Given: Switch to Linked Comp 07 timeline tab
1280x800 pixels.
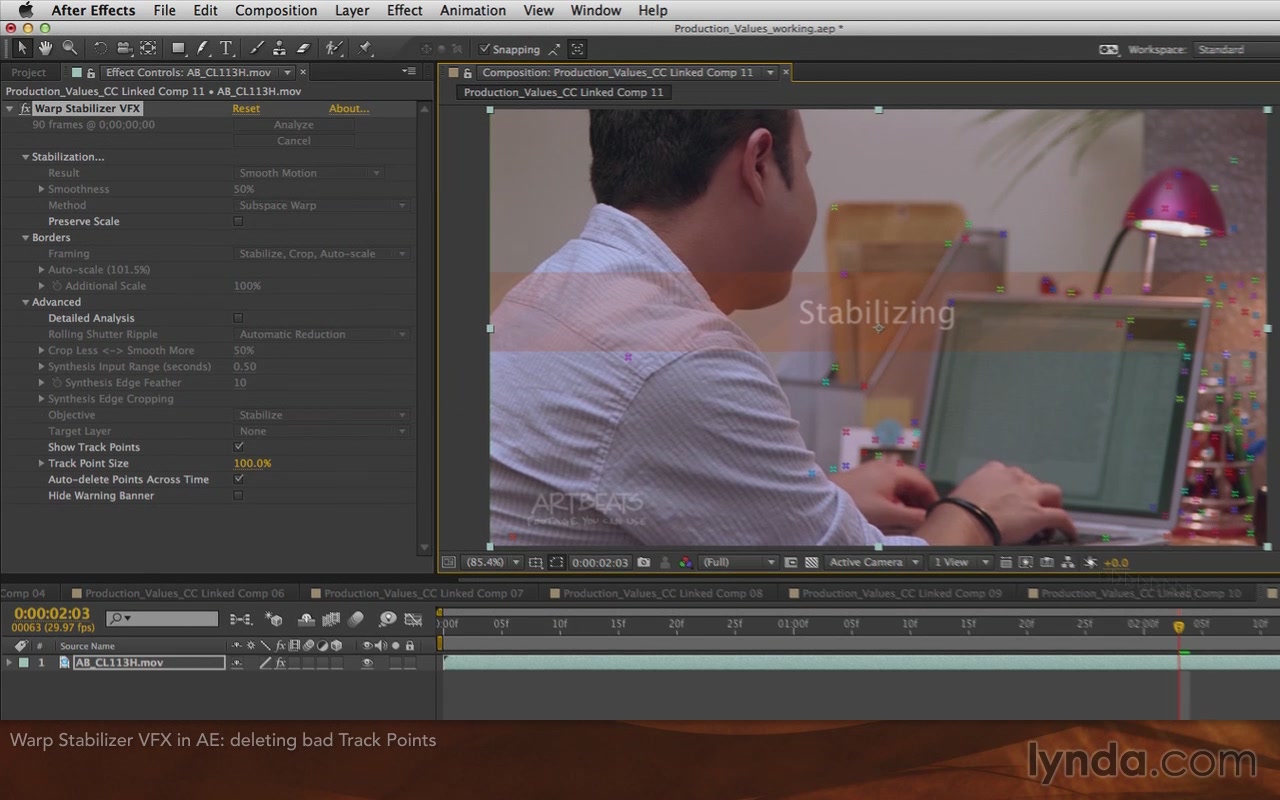Looking at the screenshot, I should [423, 593].
